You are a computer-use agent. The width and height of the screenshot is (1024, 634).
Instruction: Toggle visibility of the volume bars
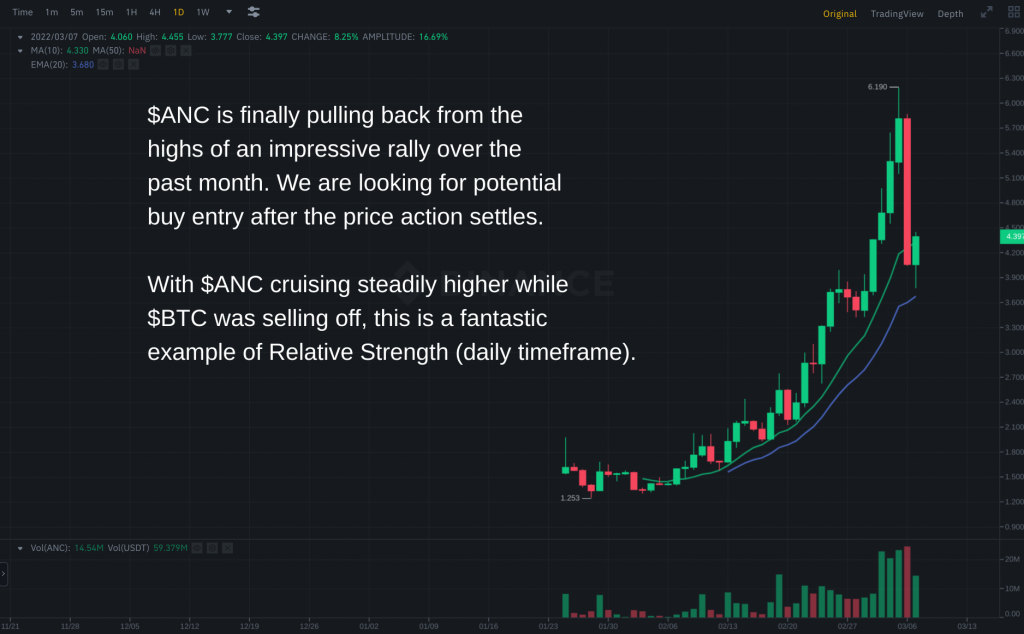point(197,548)
